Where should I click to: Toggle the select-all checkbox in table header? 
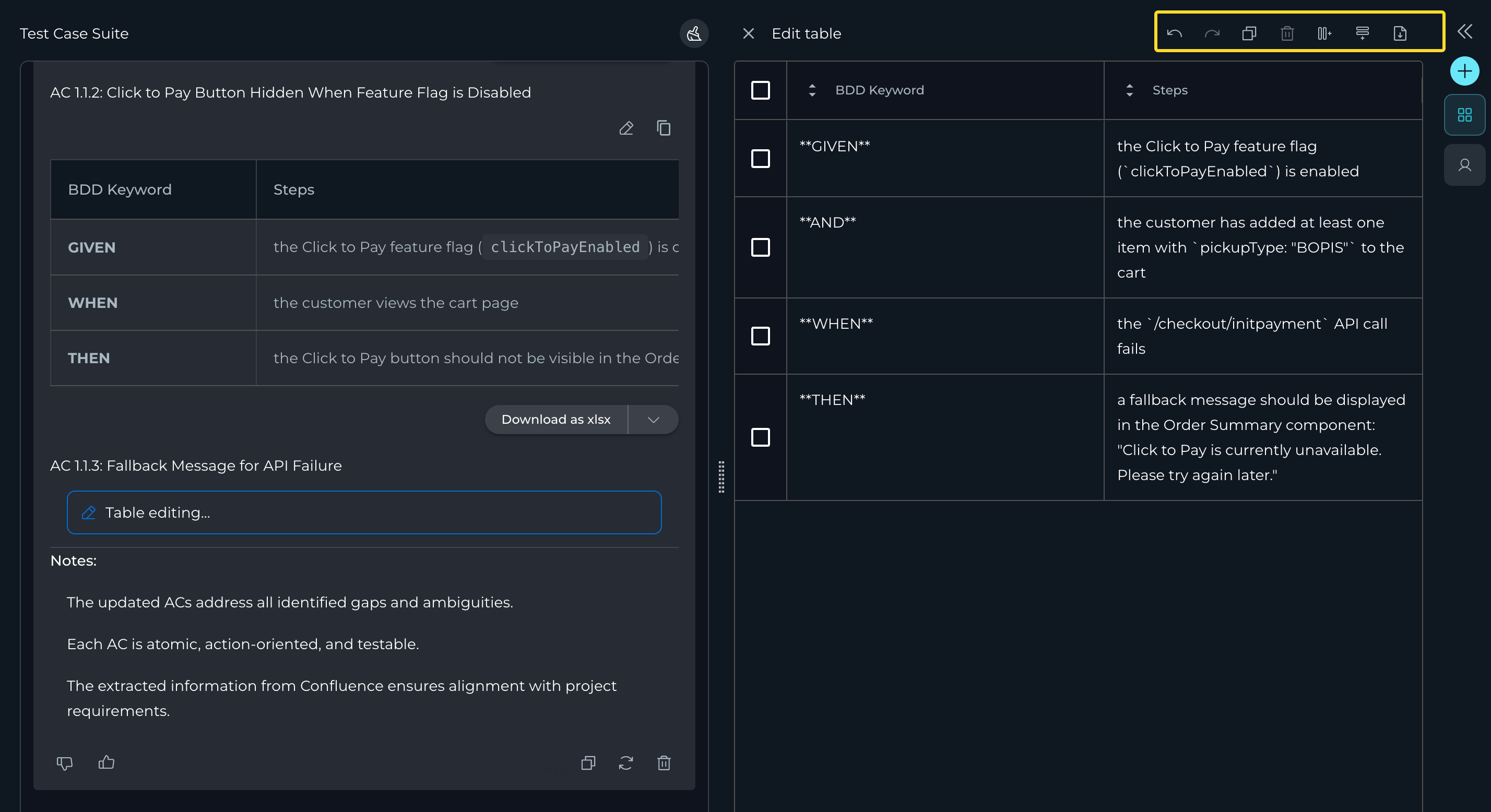pyautogui.click(x=760, y=90)
